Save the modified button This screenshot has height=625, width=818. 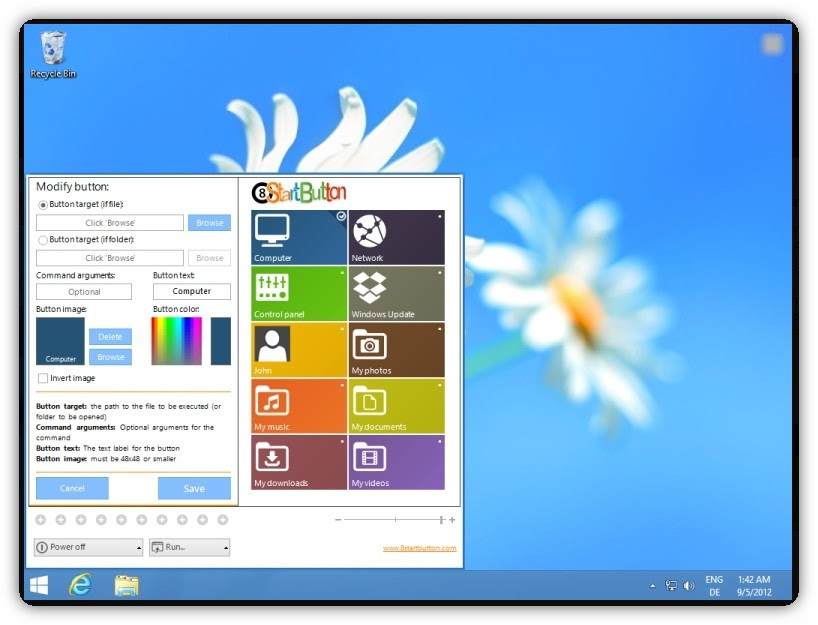[194, 488]
